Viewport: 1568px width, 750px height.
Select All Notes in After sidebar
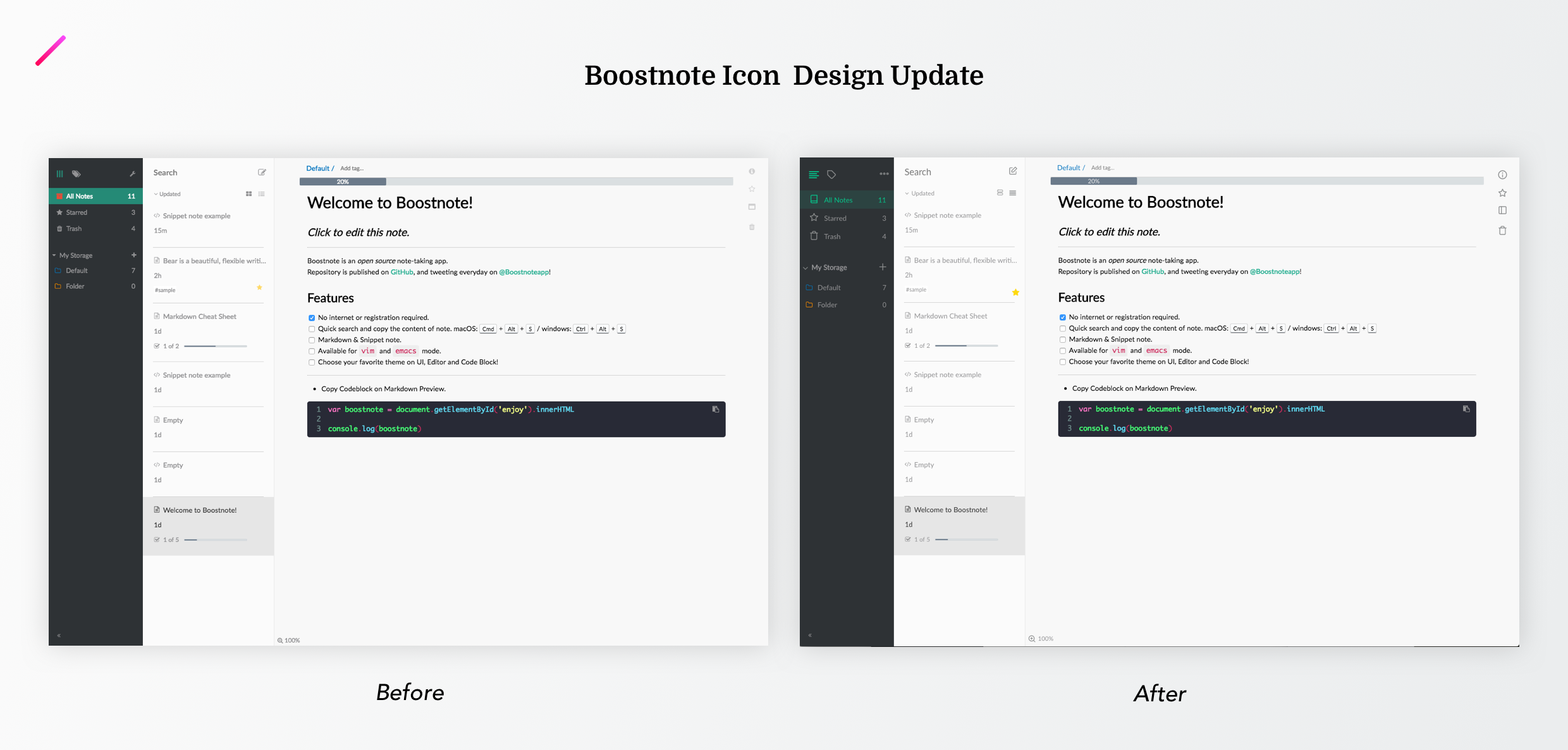[x=838, y=200]
